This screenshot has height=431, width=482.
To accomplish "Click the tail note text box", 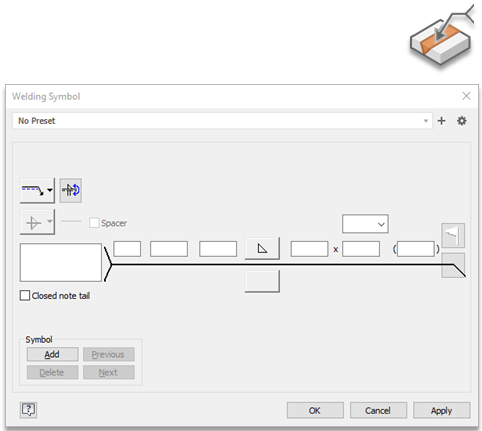I will click(x=61, y=262).
